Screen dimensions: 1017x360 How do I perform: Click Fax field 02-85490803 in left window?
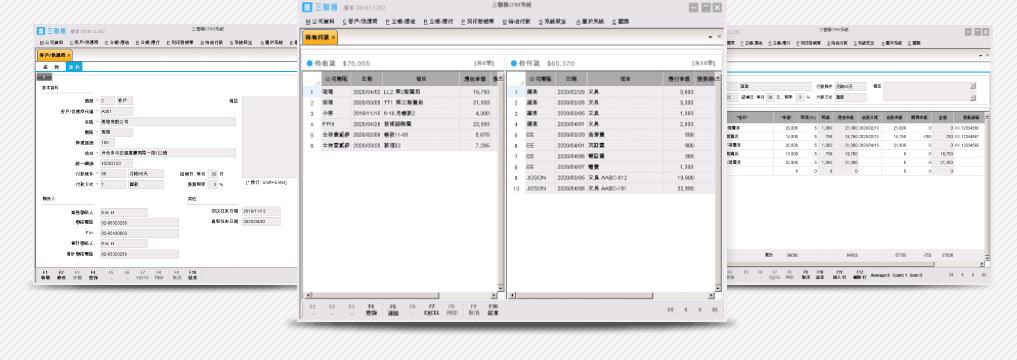[x=139, y=233]
